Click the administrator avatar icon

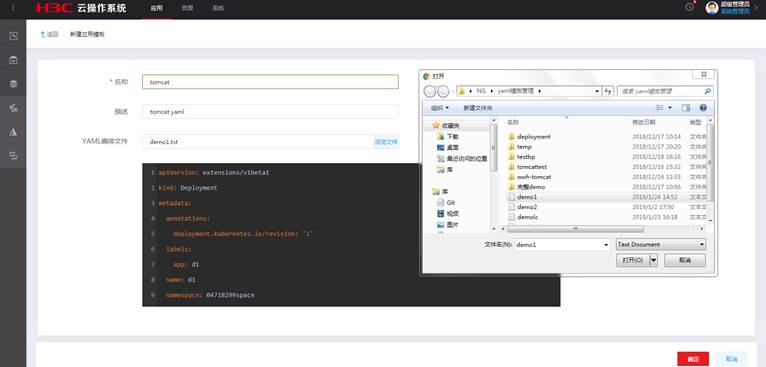point(712,7)
